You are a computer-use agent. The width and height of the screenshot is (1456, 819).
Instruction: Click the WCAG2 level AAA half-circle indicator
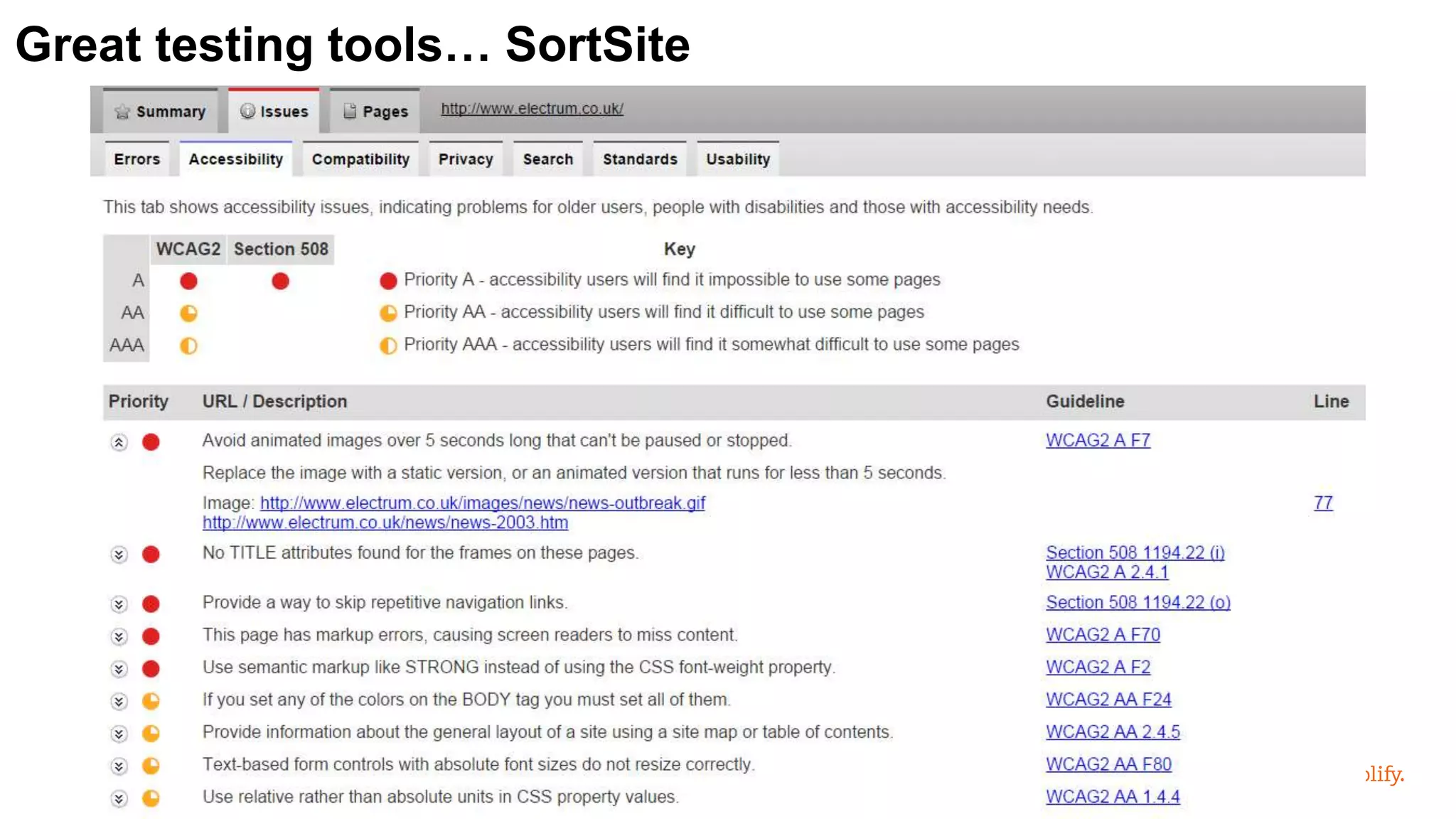pyautogui.click(x=188, y=346)
